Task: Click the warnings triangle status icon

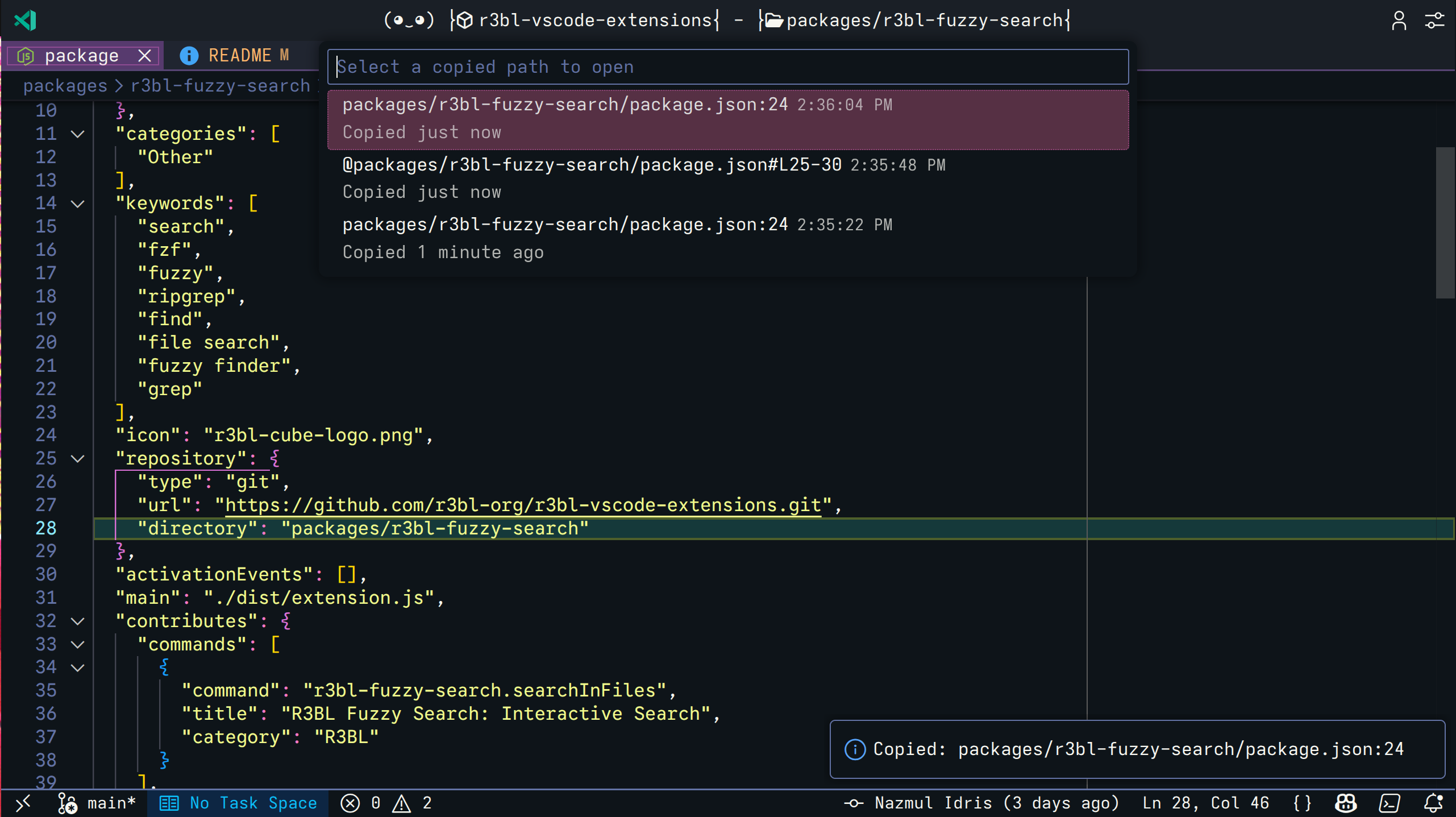Action: pos(402,803)
